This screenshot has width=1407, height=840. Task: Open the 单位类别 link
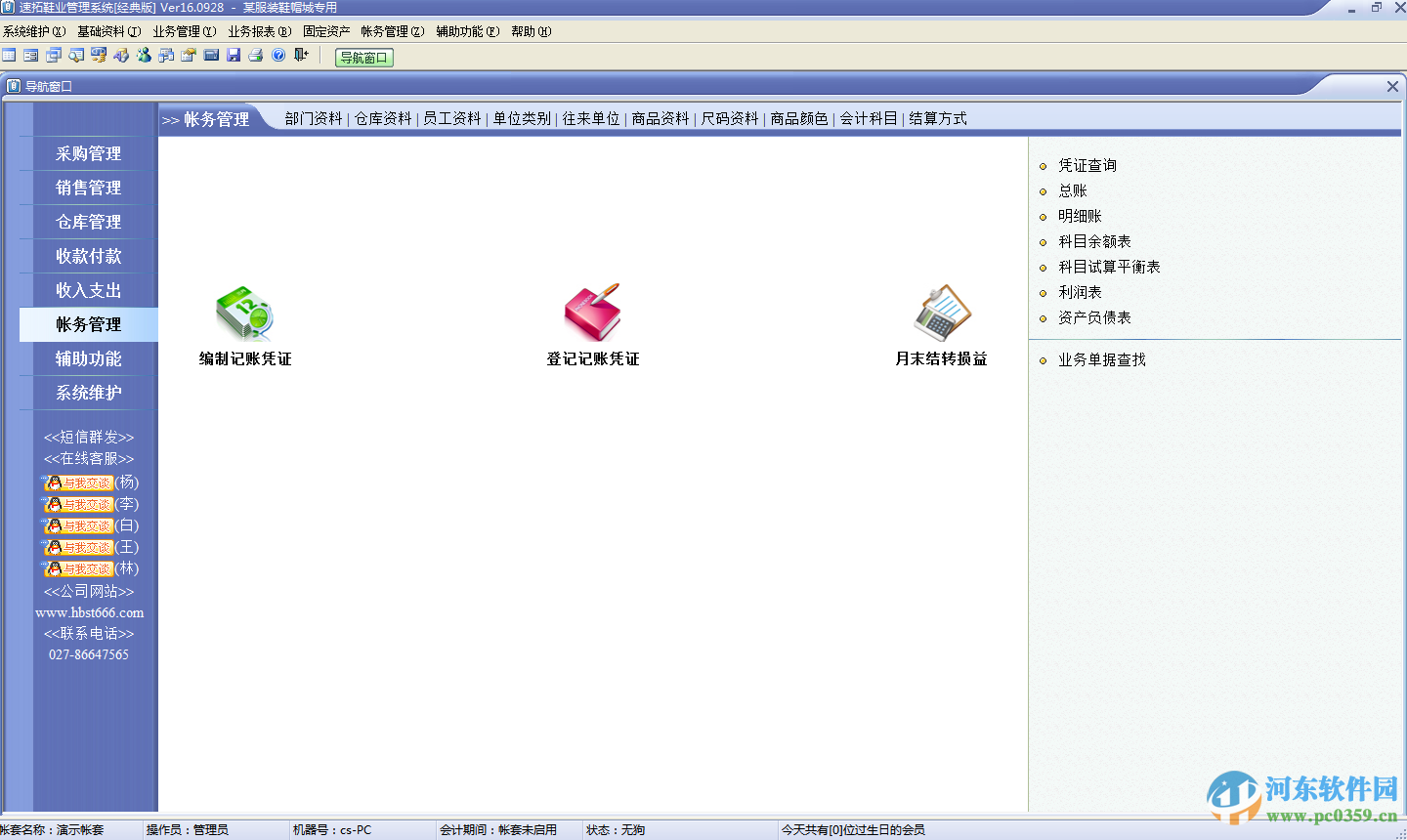(522, 118)
